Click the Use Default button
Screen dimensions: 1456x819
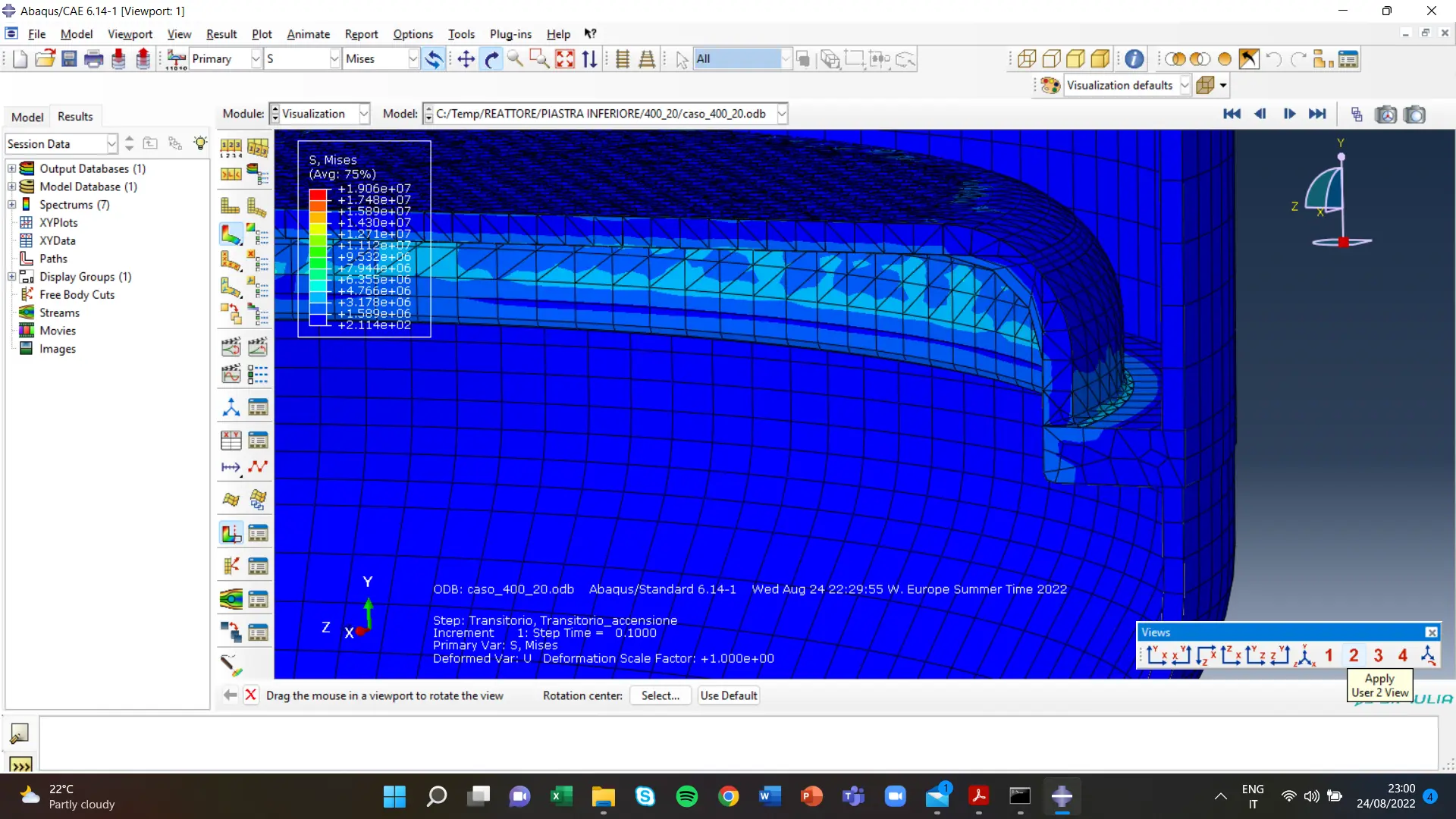pos(728,695)
